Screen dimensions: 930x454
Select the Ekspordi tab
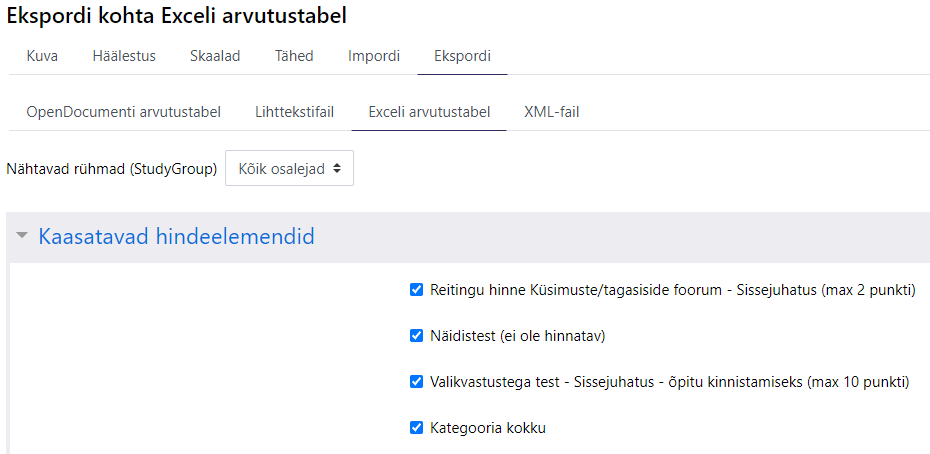click(463, 56)
